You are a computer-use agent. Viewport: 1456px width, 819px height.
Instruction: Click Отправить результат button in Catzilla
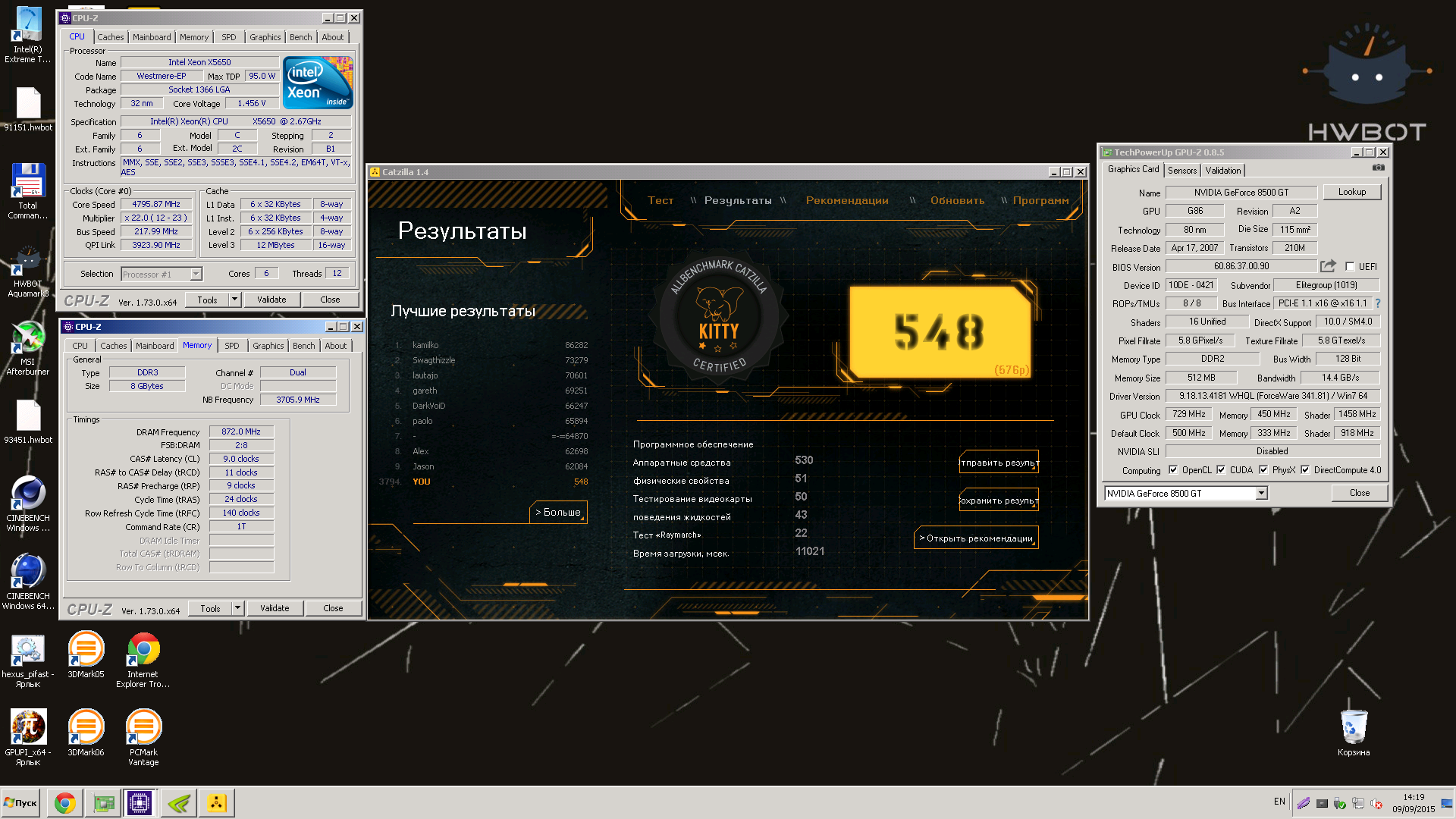[999, 462]
